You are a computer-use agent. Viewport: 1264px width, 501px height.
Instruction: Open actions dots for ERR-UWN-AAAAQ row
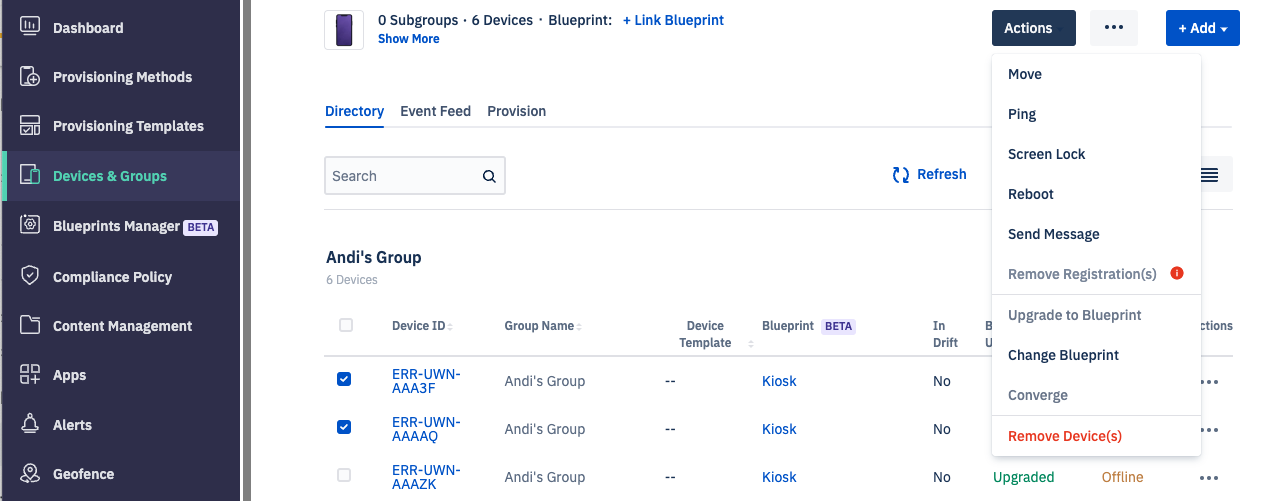(1209, 430)
